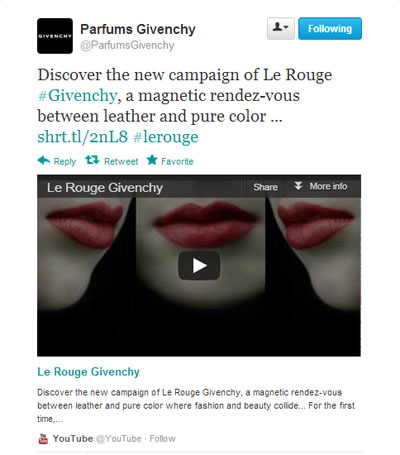Image resolution: width=400 pixels, height=455 pixels.
Task: Click the Follow link next to @YouTube
Action: (162, 439)
